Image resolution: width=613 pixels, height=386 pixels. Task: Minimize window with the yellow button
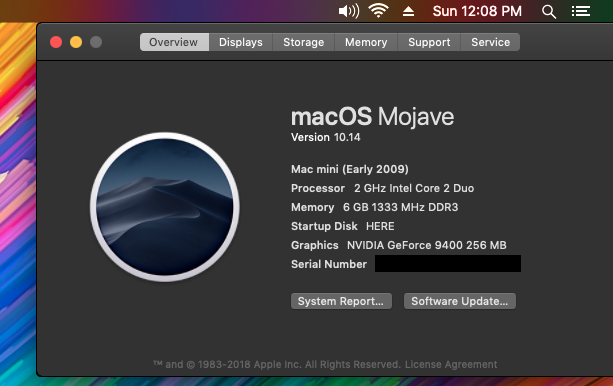pyautogui.click(x=76, y=42)
